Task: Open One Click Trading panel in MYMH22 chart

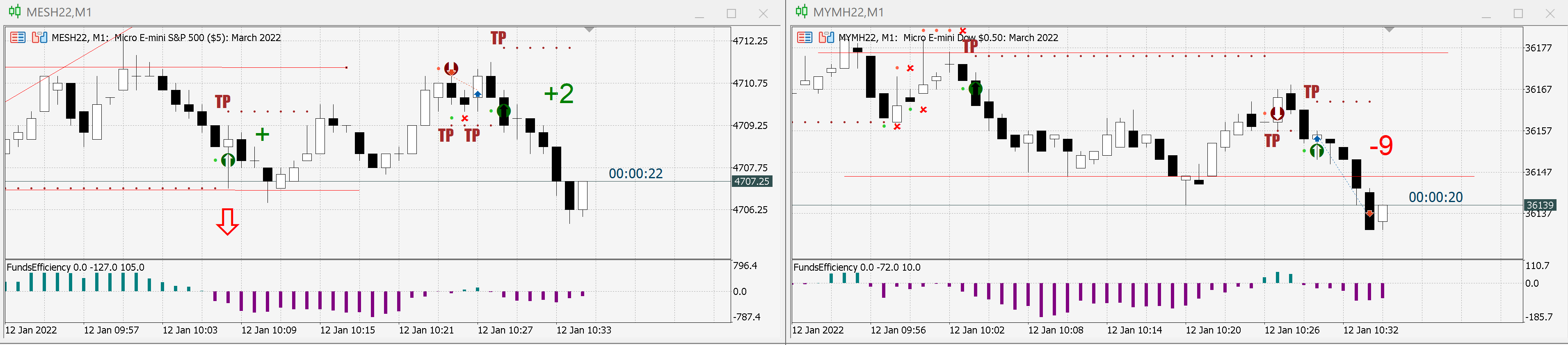Action: pyautogui.click(x=805, y=38)
